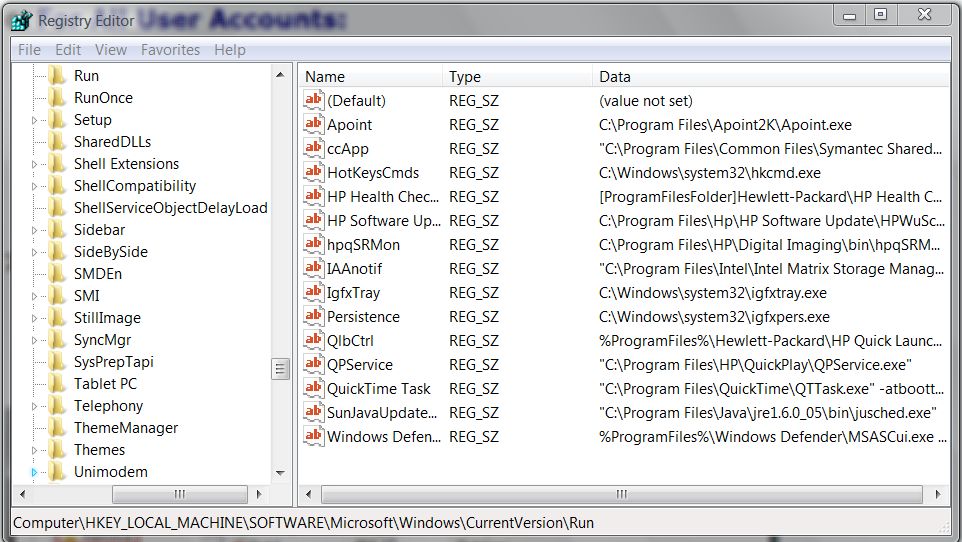The width and height of the screenshot is (962, 542).
Task: Click the folder icon of SMDEn
Action: coord(57,273)
